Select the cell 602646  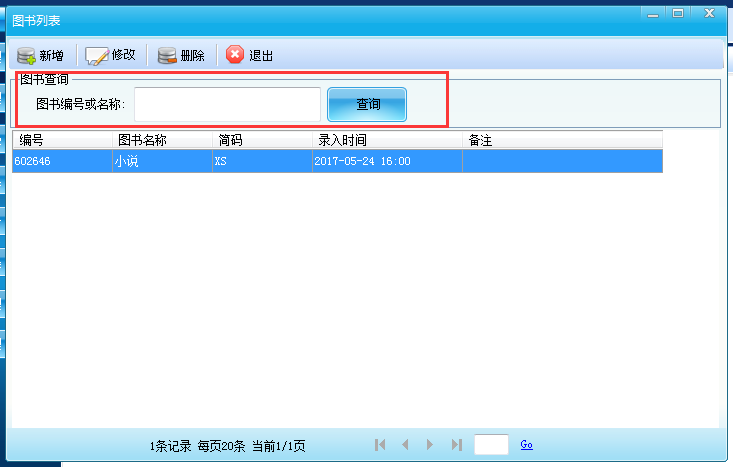tap(62, 161)
